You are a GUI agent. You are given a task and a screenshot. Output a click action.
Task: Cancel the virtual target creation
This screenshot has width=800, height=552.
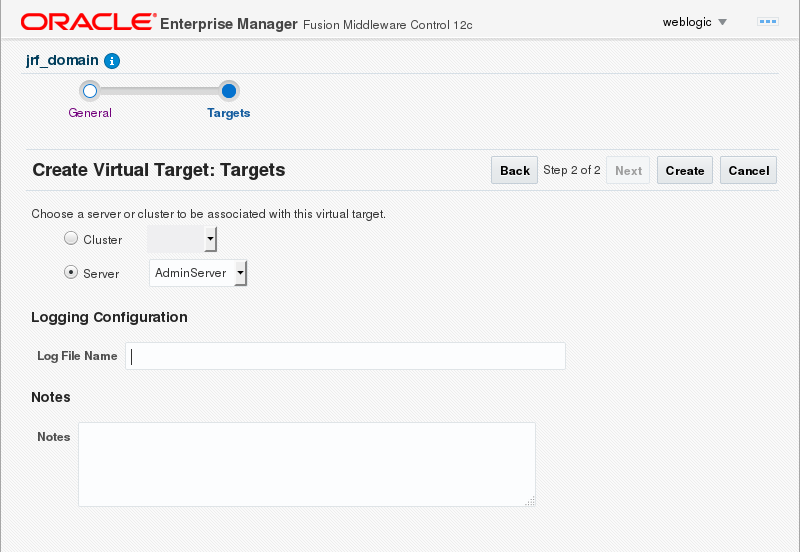(x=748, y=170)
